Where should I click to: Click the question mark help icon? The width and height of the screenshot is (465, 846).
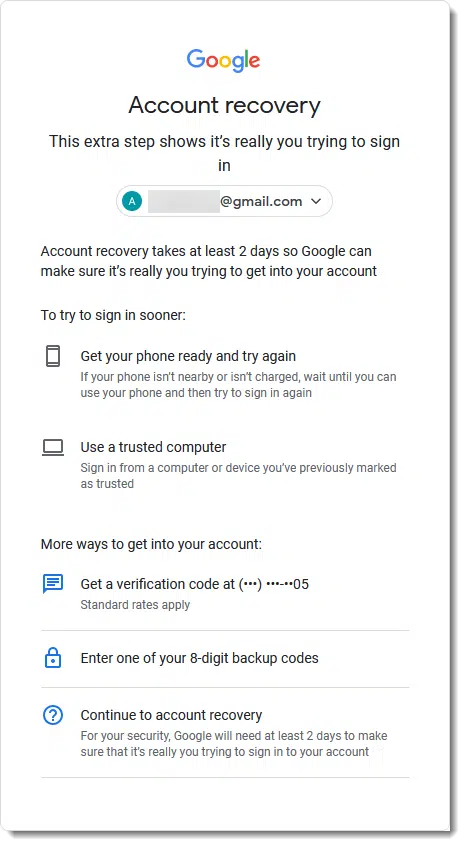[53, 715]
